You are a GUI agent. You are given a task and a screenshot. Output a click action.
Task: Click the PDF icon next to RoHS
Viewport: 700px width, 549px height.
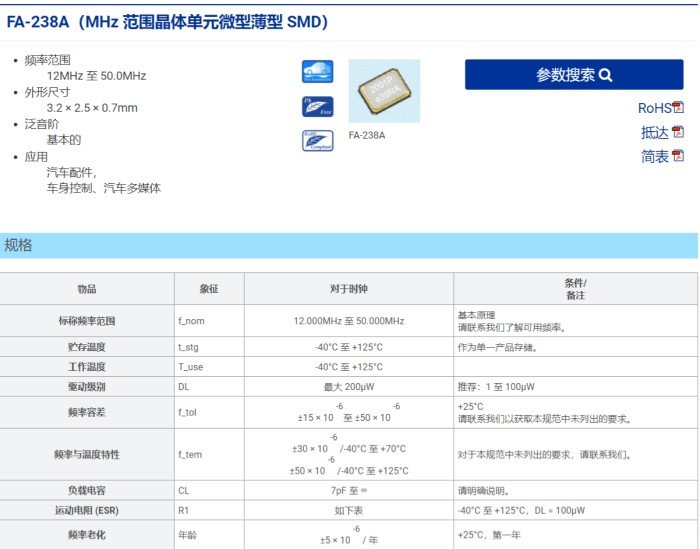point(678,108)
